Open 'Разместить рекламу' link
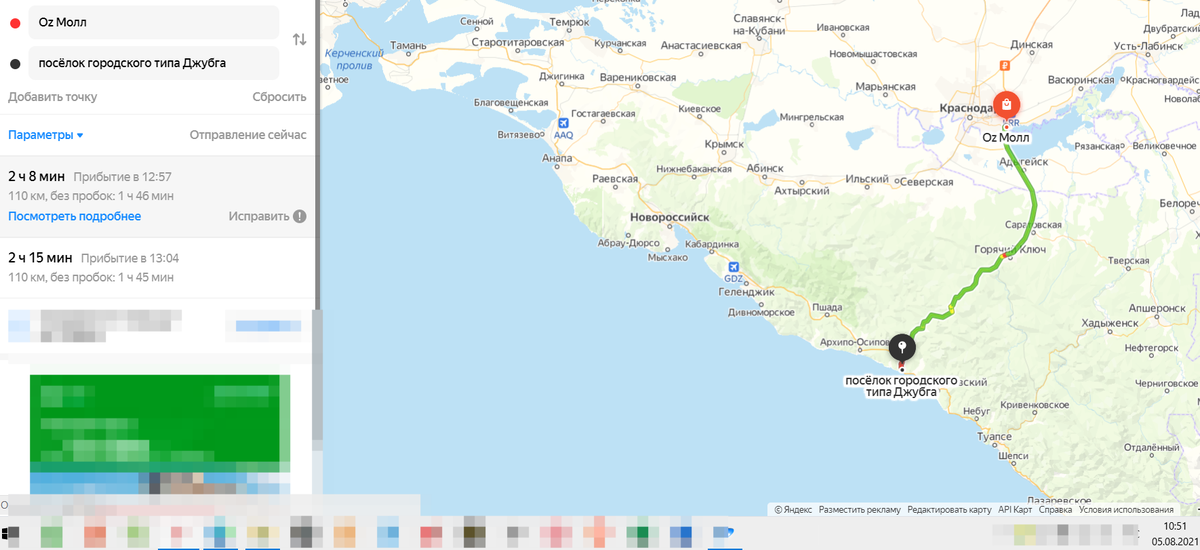Viewport: 1200px width, 550px height. (859, 510)
